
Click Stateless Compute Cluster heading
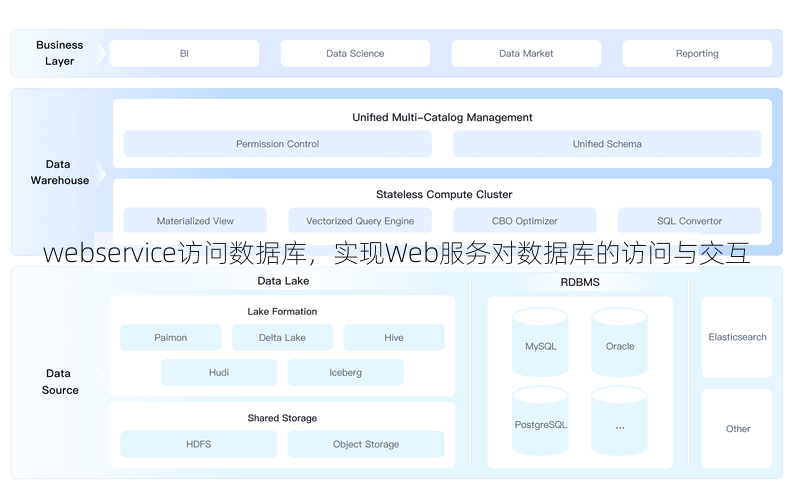[x=444, y=194]
